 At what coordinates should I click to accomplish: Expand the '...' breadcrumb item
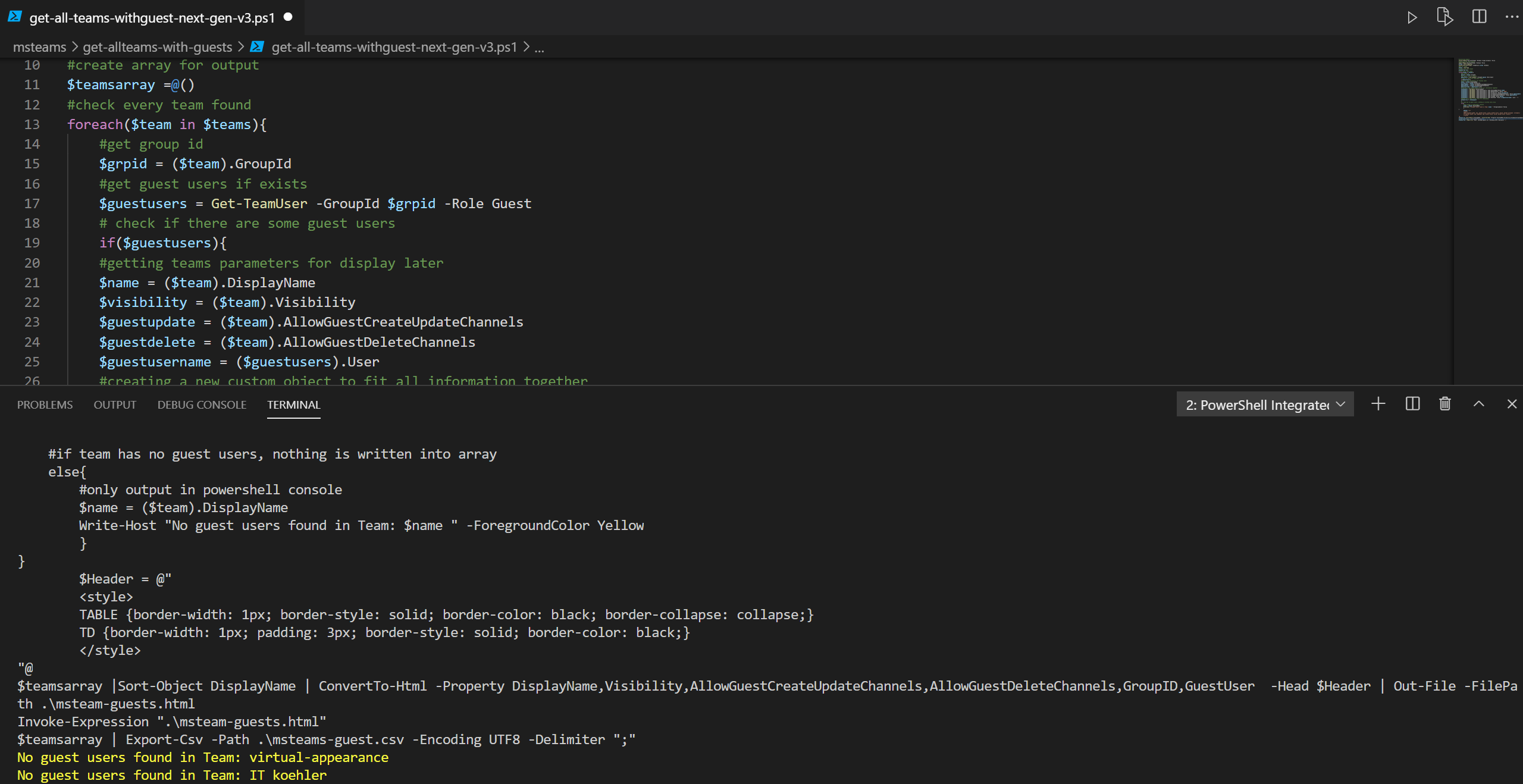pyautogui.click(x=539, y=48)
